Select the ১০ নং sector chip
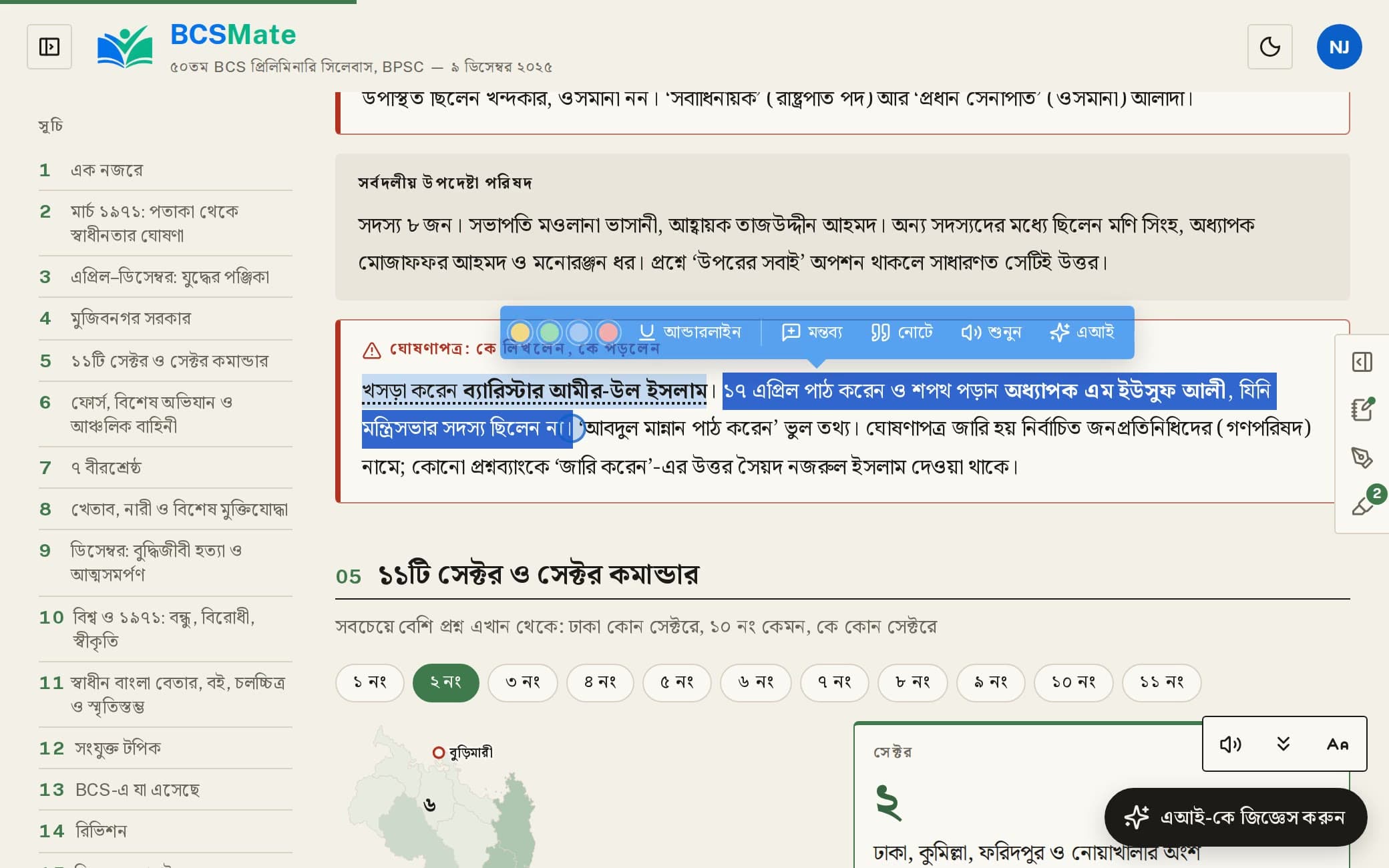 (1073, 682)
